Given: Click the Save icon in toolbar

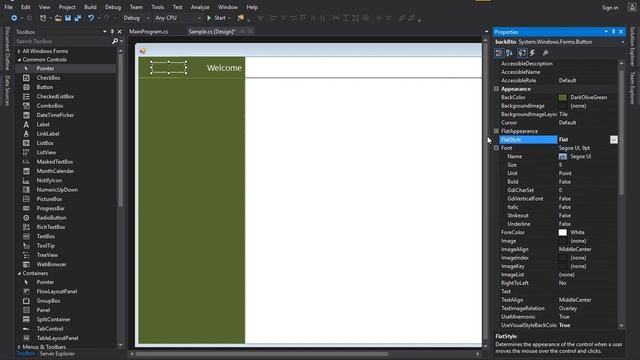Looking at the screenshot, I should coord(68,18).
